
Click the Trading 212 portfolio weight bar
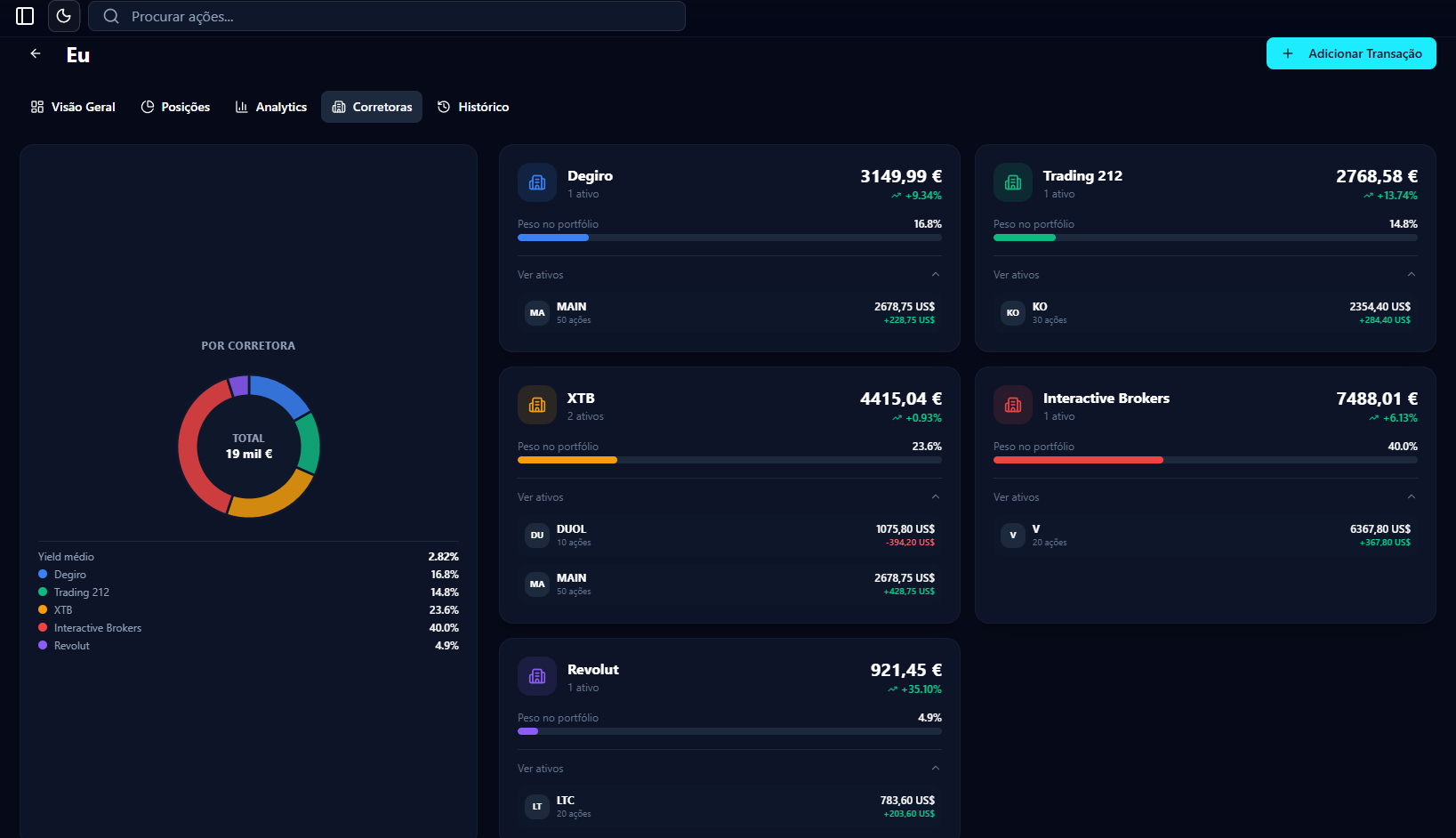coord(1205,238)
